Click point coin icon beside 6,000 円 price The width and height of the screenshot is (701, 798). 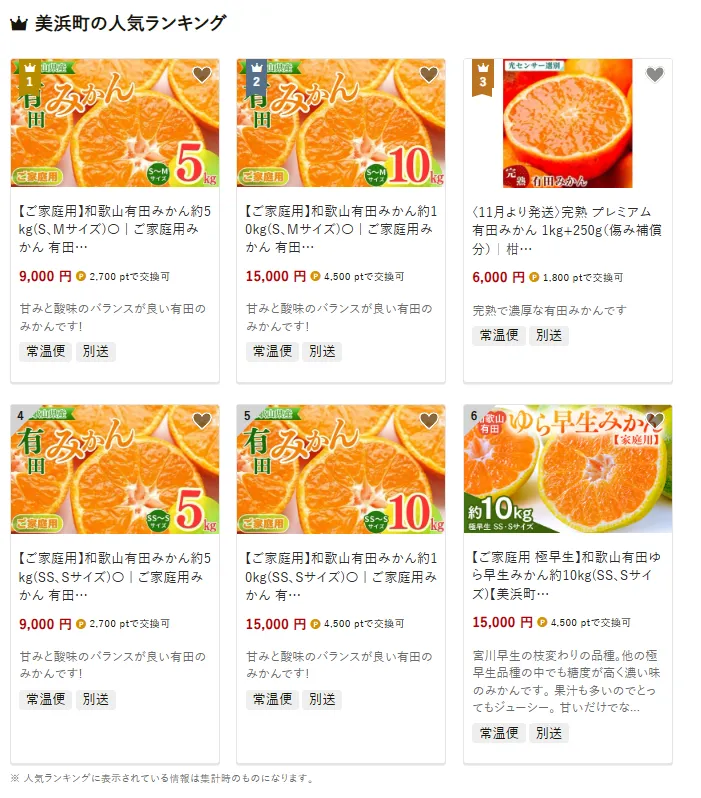(x=534, y=277)
